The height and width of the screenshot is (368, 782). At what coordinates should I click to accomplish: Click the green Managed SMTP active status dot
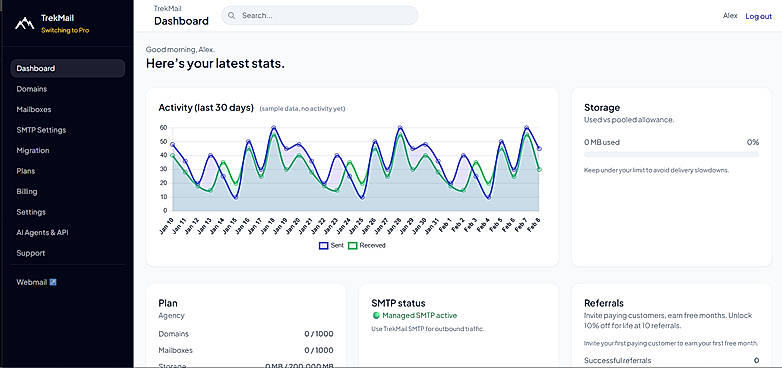point(376,316)
